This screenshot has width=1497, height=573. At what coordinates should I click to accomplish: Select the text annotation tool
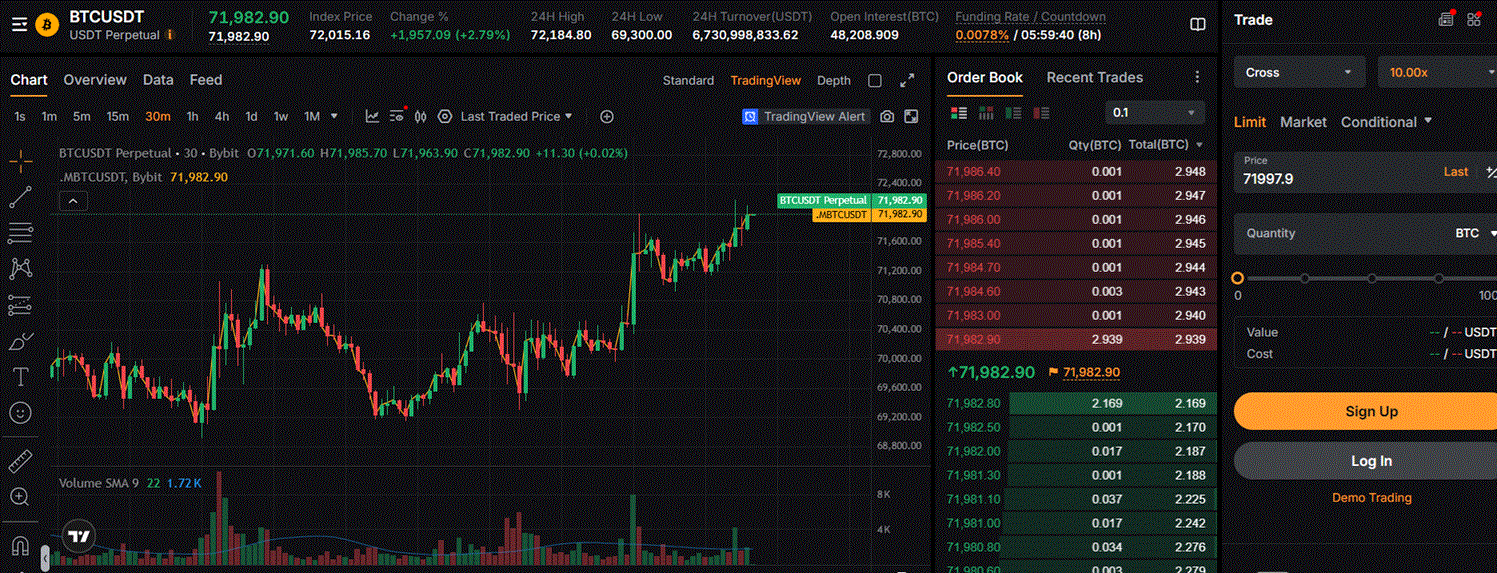click(20, 376)
